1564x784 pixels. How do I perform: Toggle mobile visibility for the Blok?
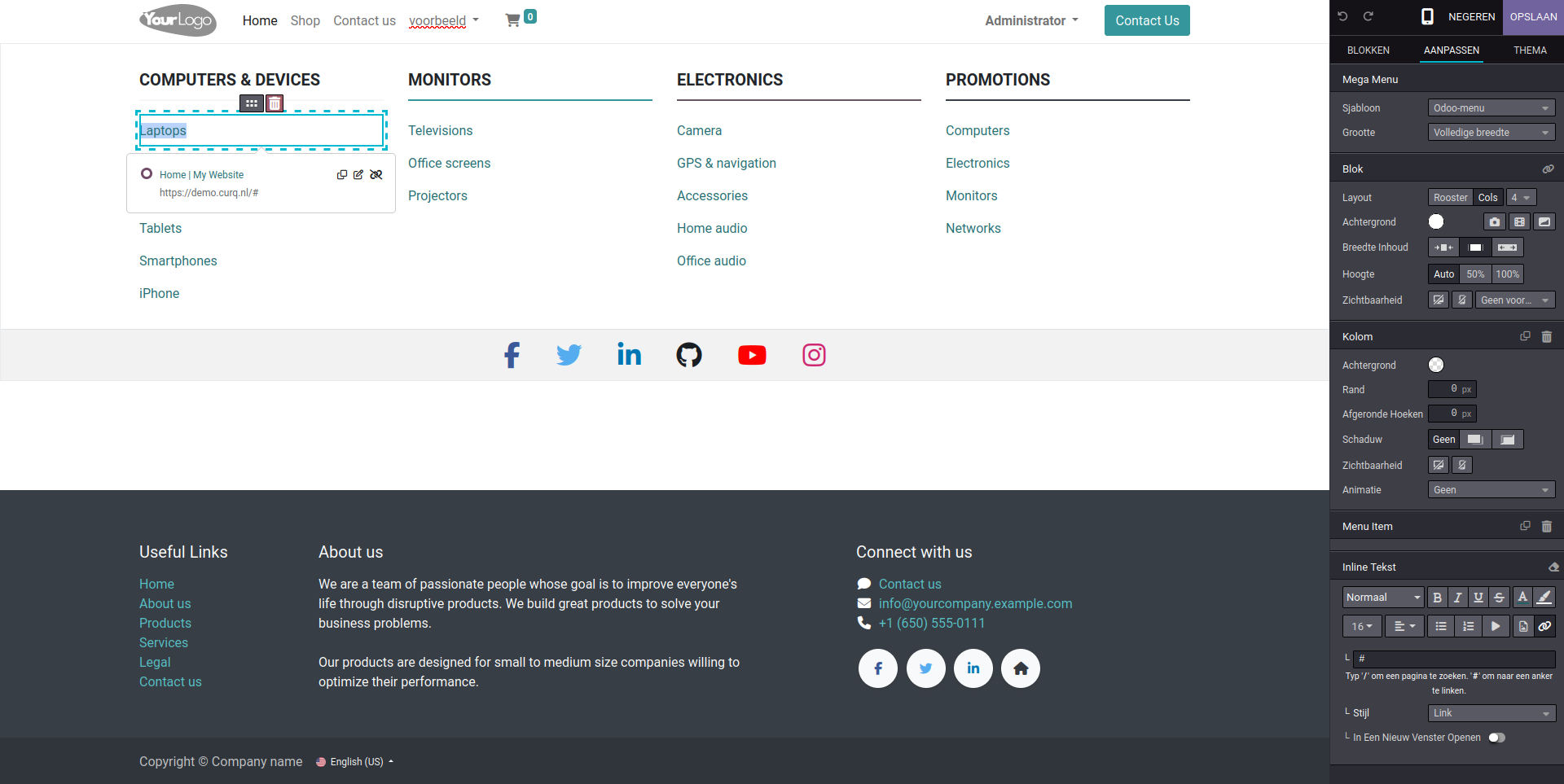click(x=1461, y=300)
